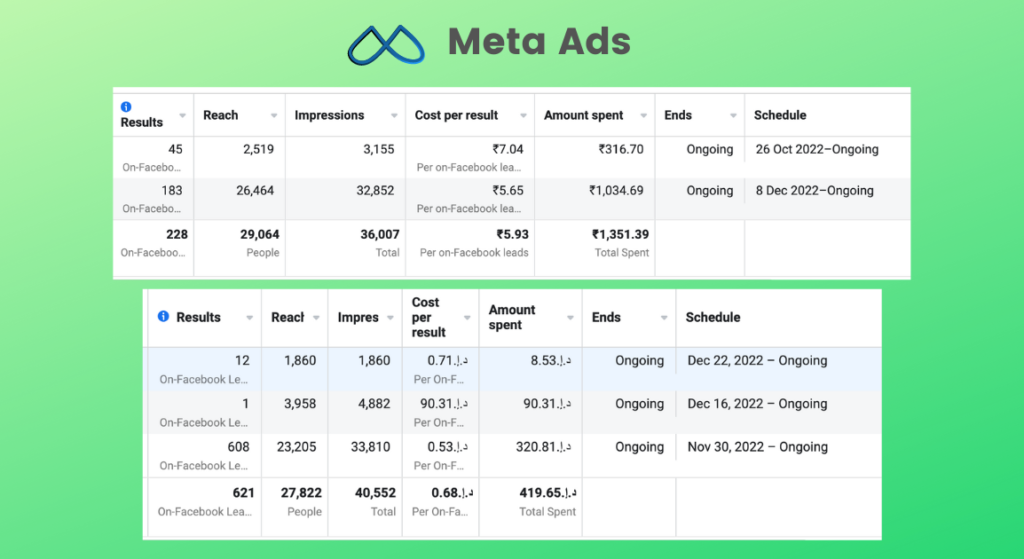Click the Dec 16, 2022 – Ongoing schedule
The width and height of the screenshot is (1024, 559).
757,404
